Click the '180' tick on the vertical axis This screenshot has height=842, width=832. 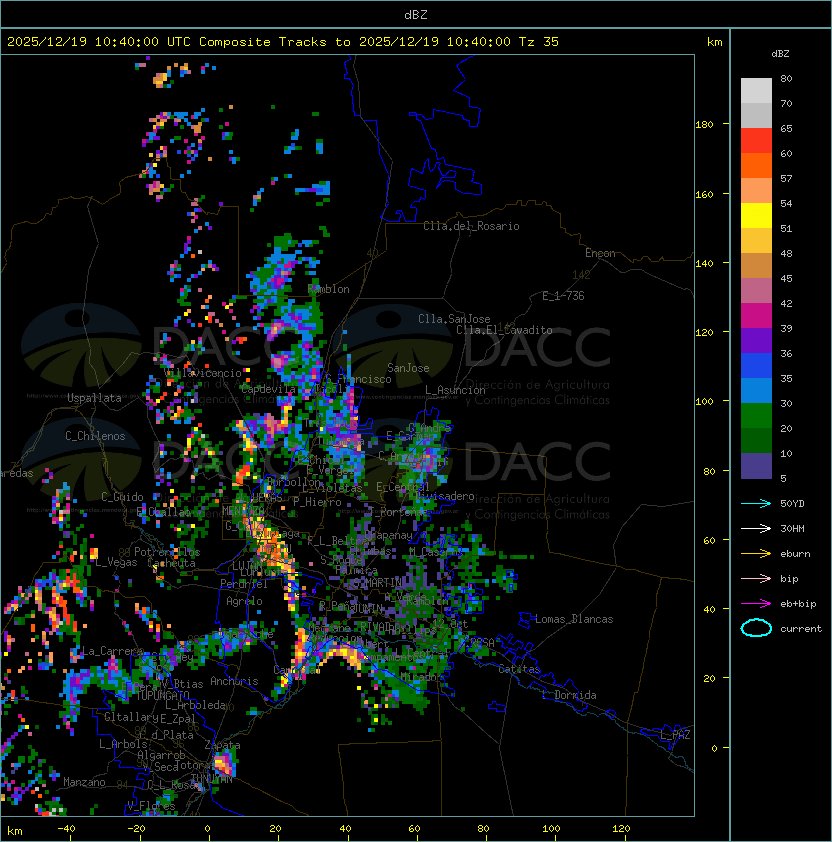[704, 125]
